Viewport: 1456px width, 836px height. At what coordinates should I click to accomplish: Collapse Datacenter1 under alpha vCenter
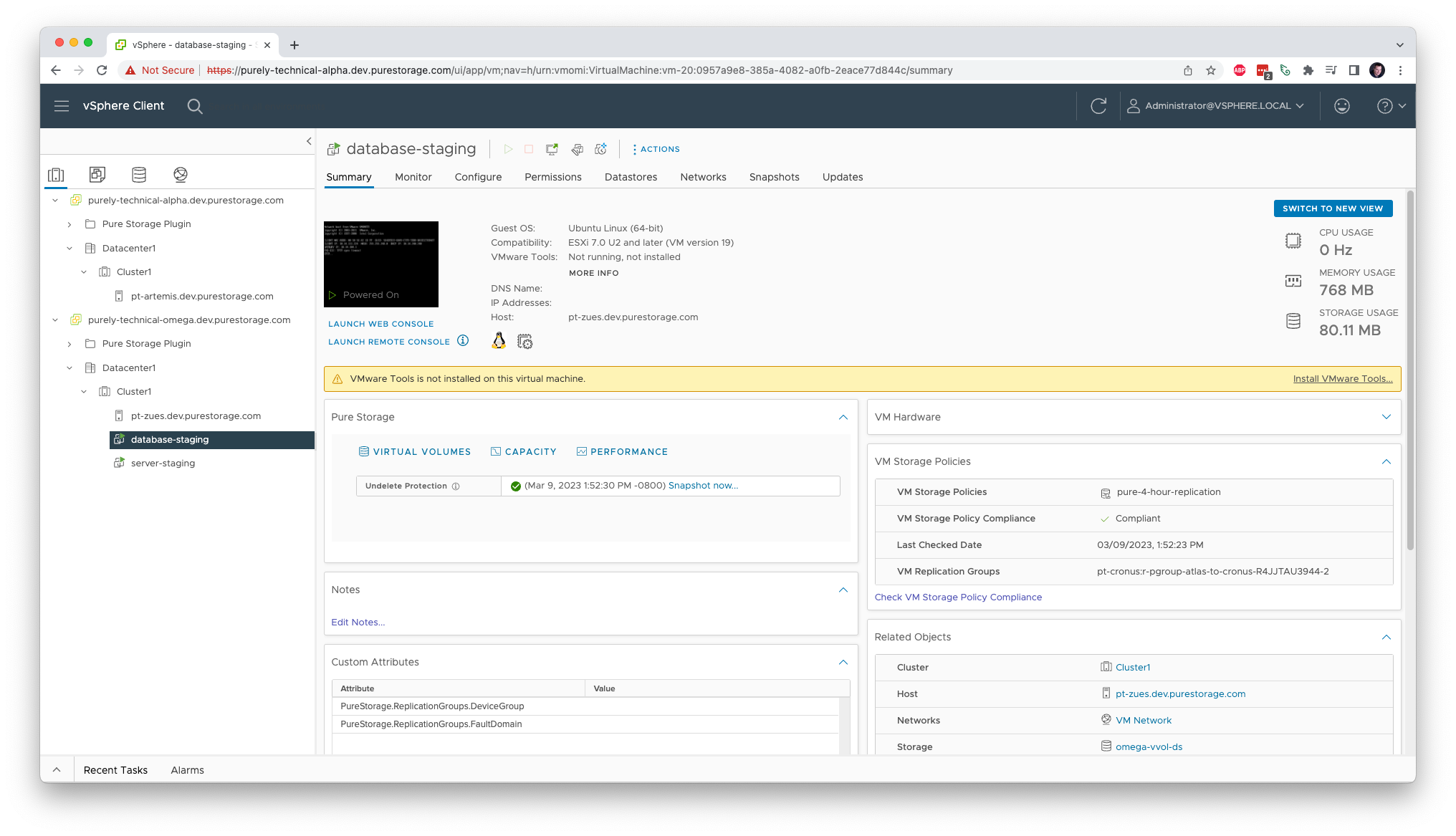[70, 249]
